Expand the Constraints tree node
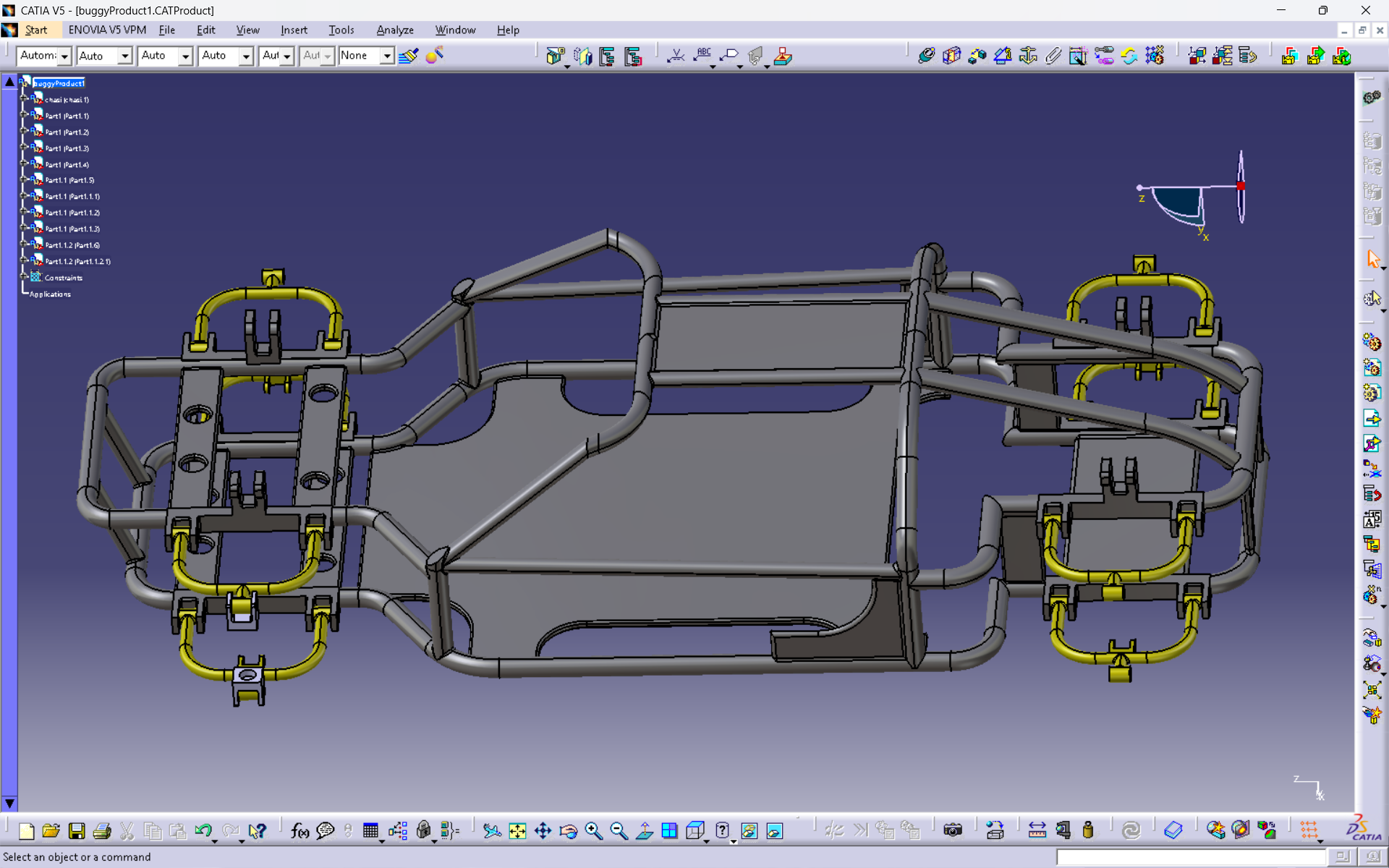 tap(24, 277)
